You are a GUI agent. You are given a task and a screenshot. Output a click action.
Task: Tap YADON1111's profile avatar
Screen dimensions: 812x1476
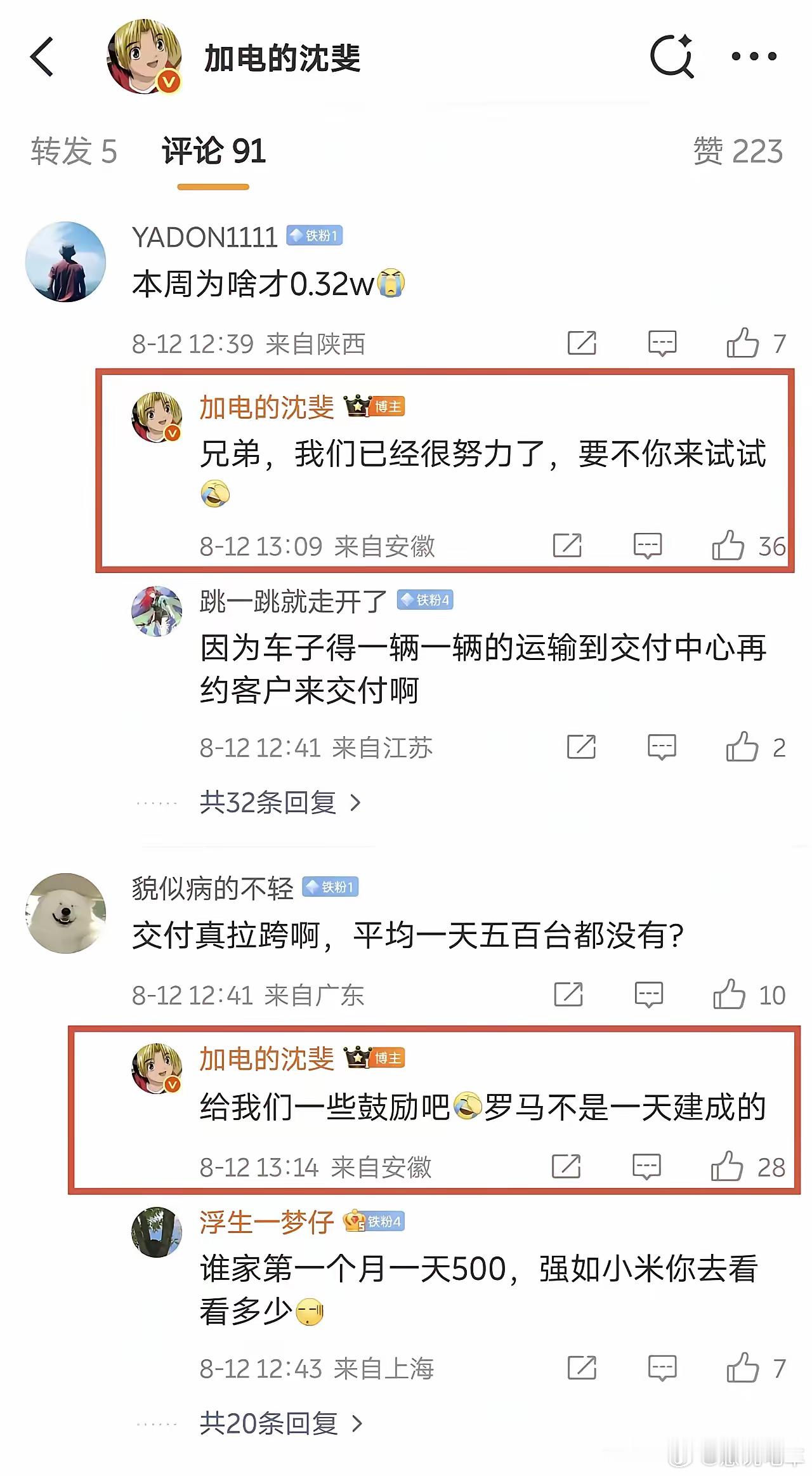(65, 261)
